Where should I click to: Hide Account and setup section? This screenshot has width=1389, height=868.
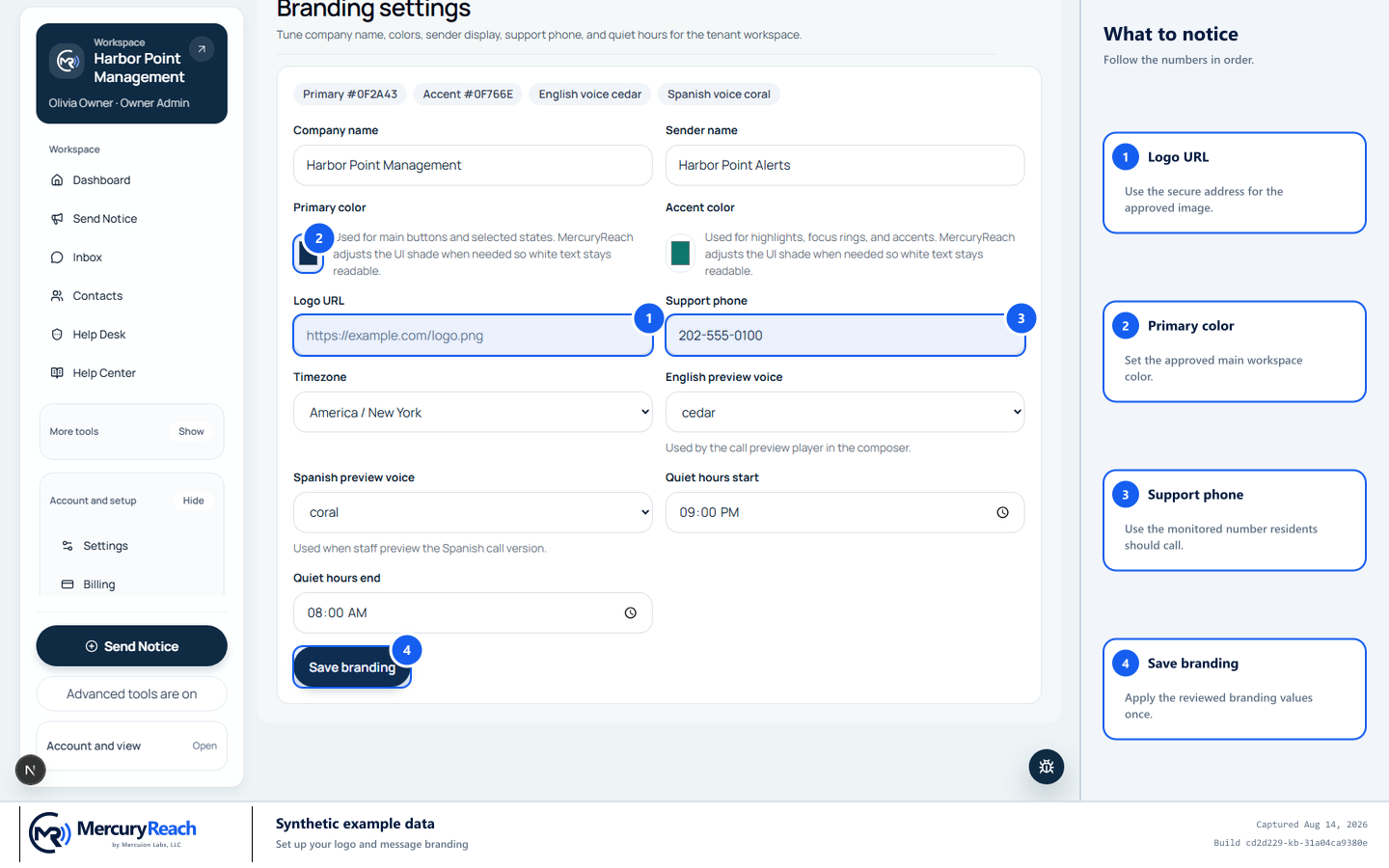[x=193, y=502]
